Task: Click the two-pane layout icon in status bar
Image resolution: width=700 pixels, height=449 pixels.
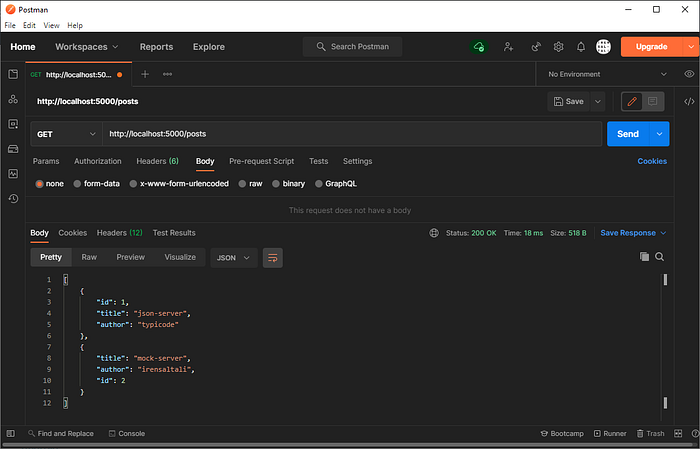Action: [x=678, y=433]
